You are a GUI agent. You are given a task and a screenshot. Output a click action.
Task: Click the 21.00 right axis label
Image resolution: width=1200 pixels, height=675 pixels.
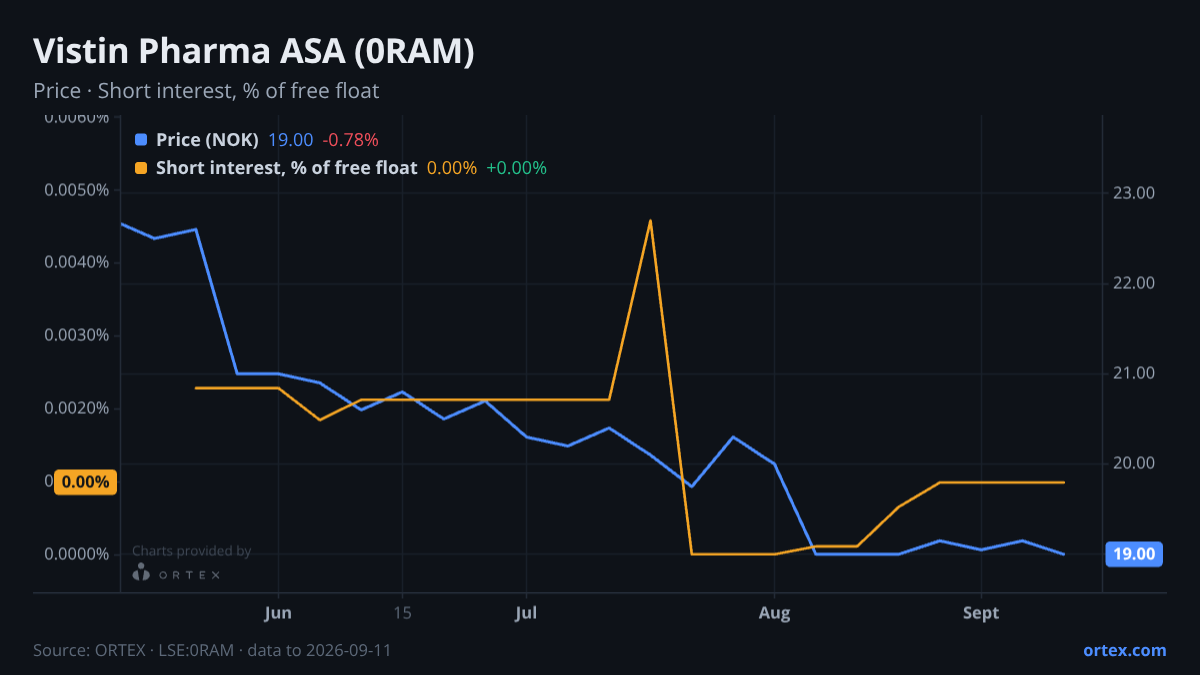pyautogui.click(x=1135, y=373)
